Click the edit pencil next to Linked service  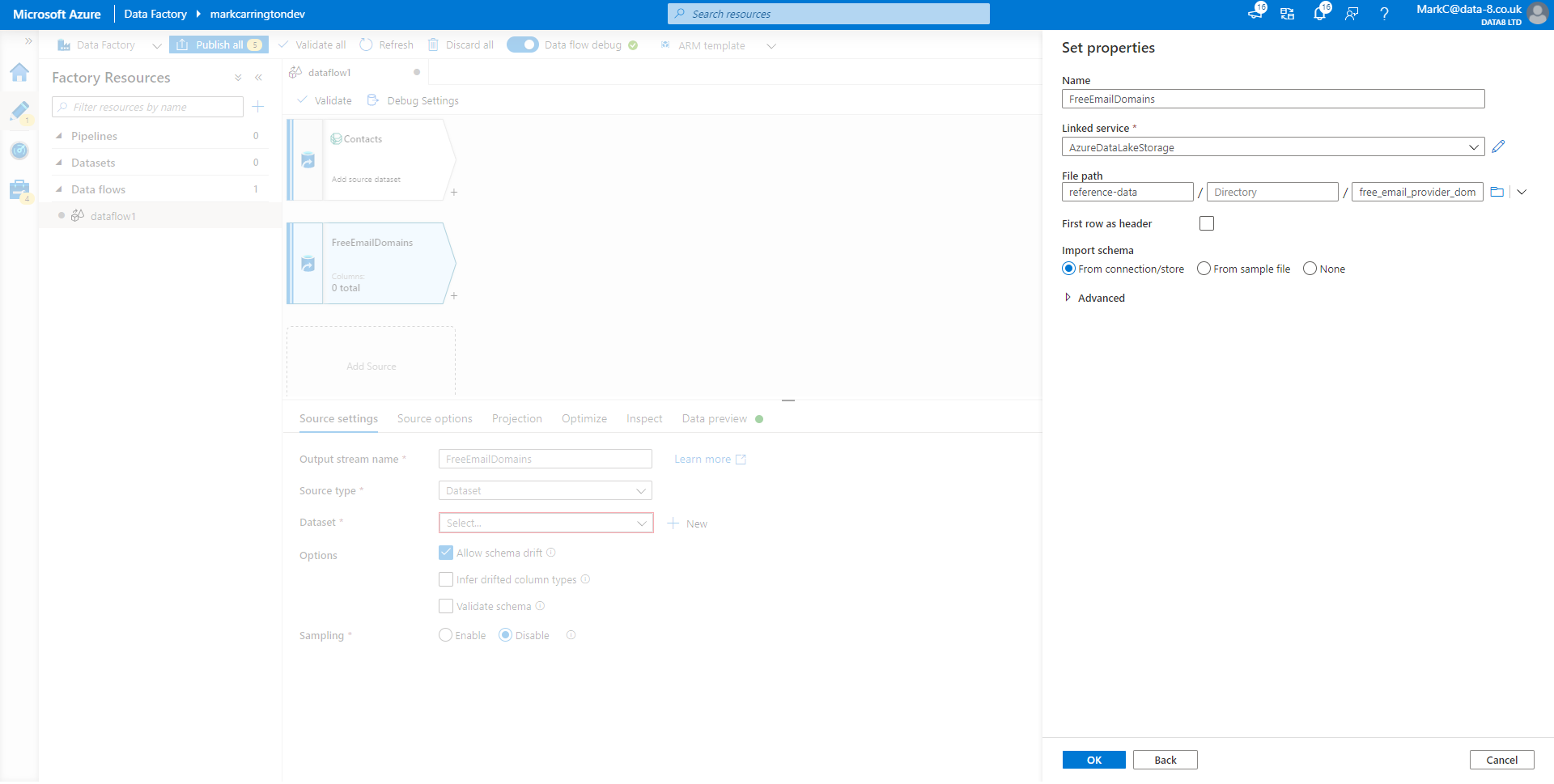click(x=1498, y=146)
